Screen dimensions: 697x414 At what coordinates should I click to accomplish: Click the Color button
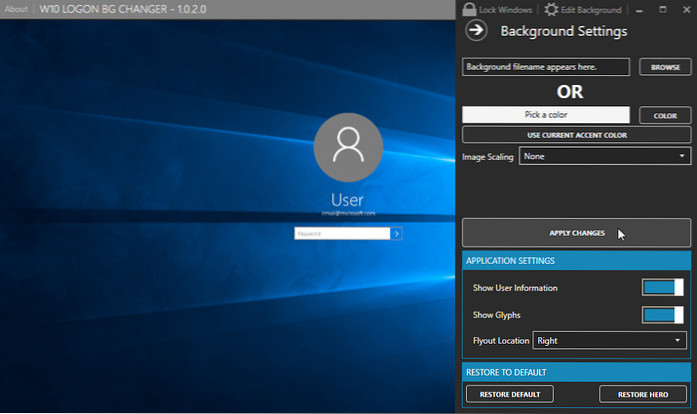(665, 116)
